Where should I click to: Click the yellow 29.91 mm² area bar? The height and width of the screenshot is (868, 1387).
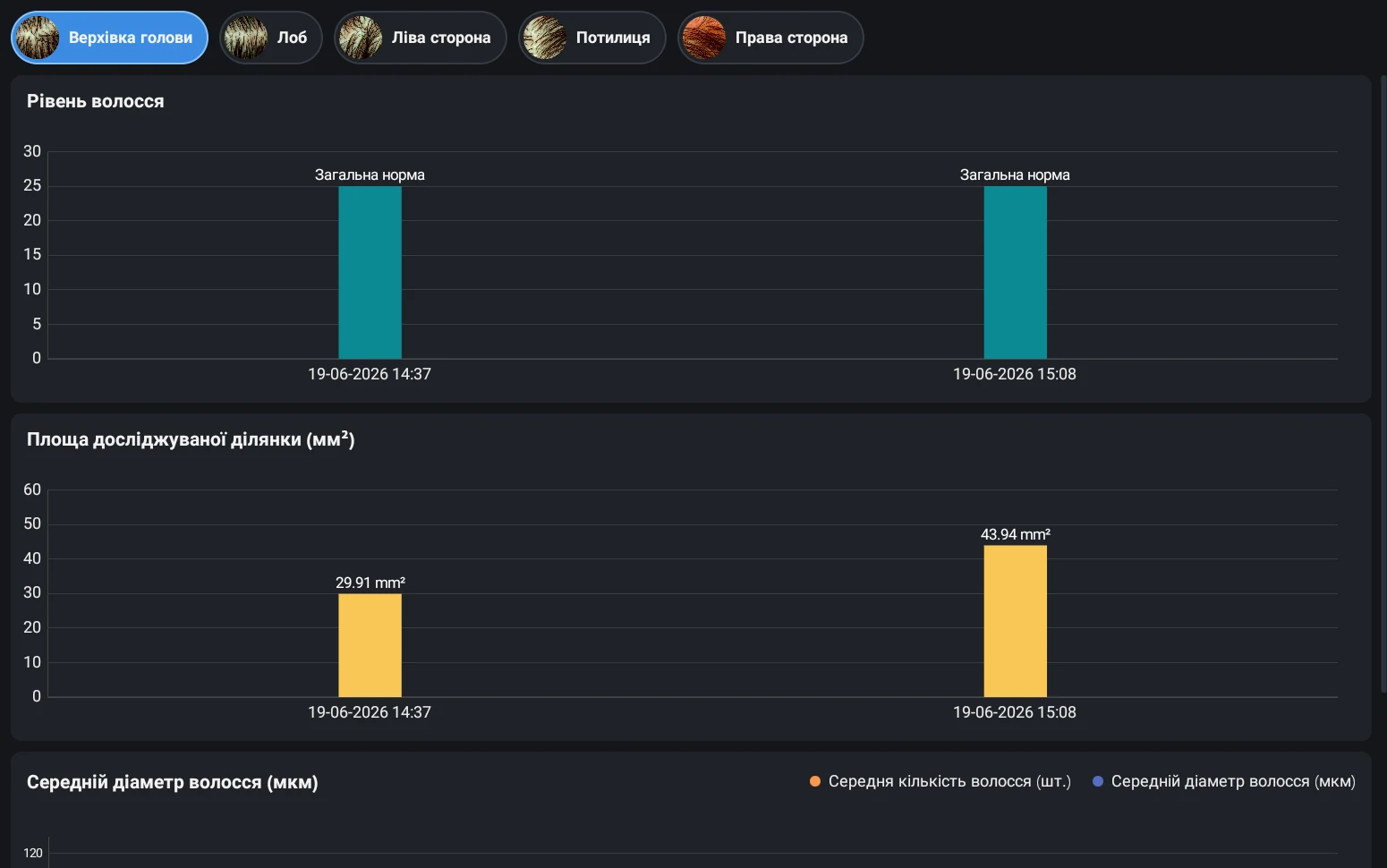pyautogui.click(x=370, y=645)
